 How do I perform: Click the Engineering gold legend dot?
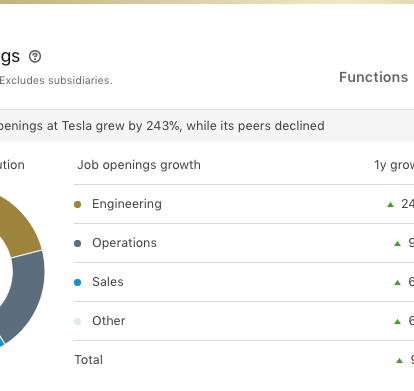[77, 205]
